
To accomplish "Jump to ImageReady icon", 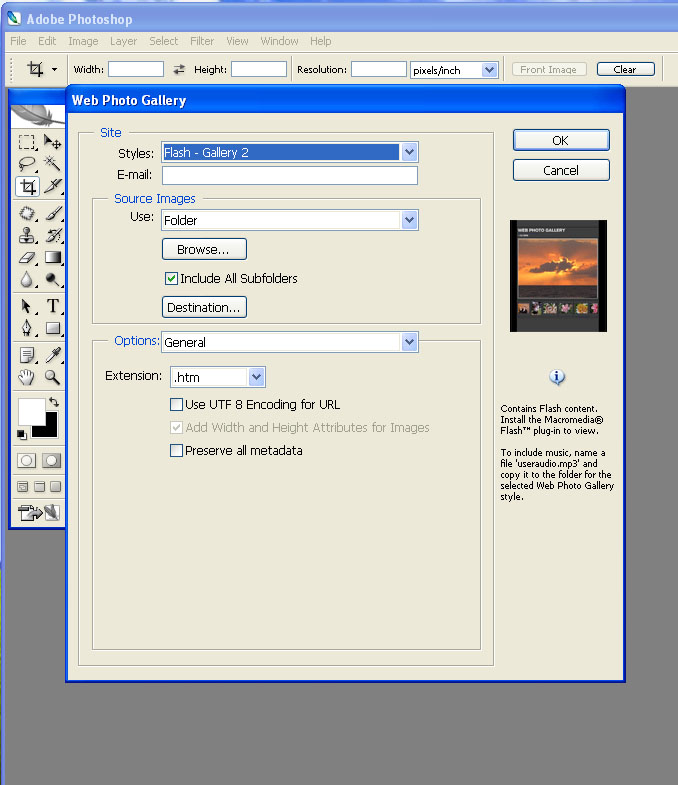I will click(x=39, y=512).
